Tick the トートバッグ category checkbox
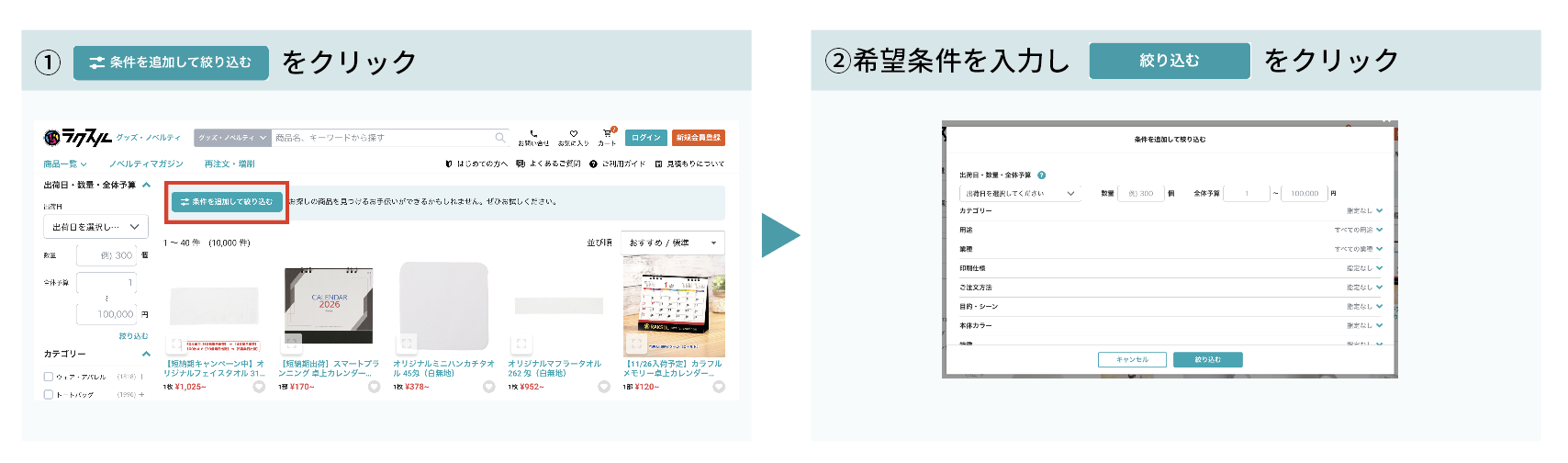The image size is (1568, 463). coord(49,395)
